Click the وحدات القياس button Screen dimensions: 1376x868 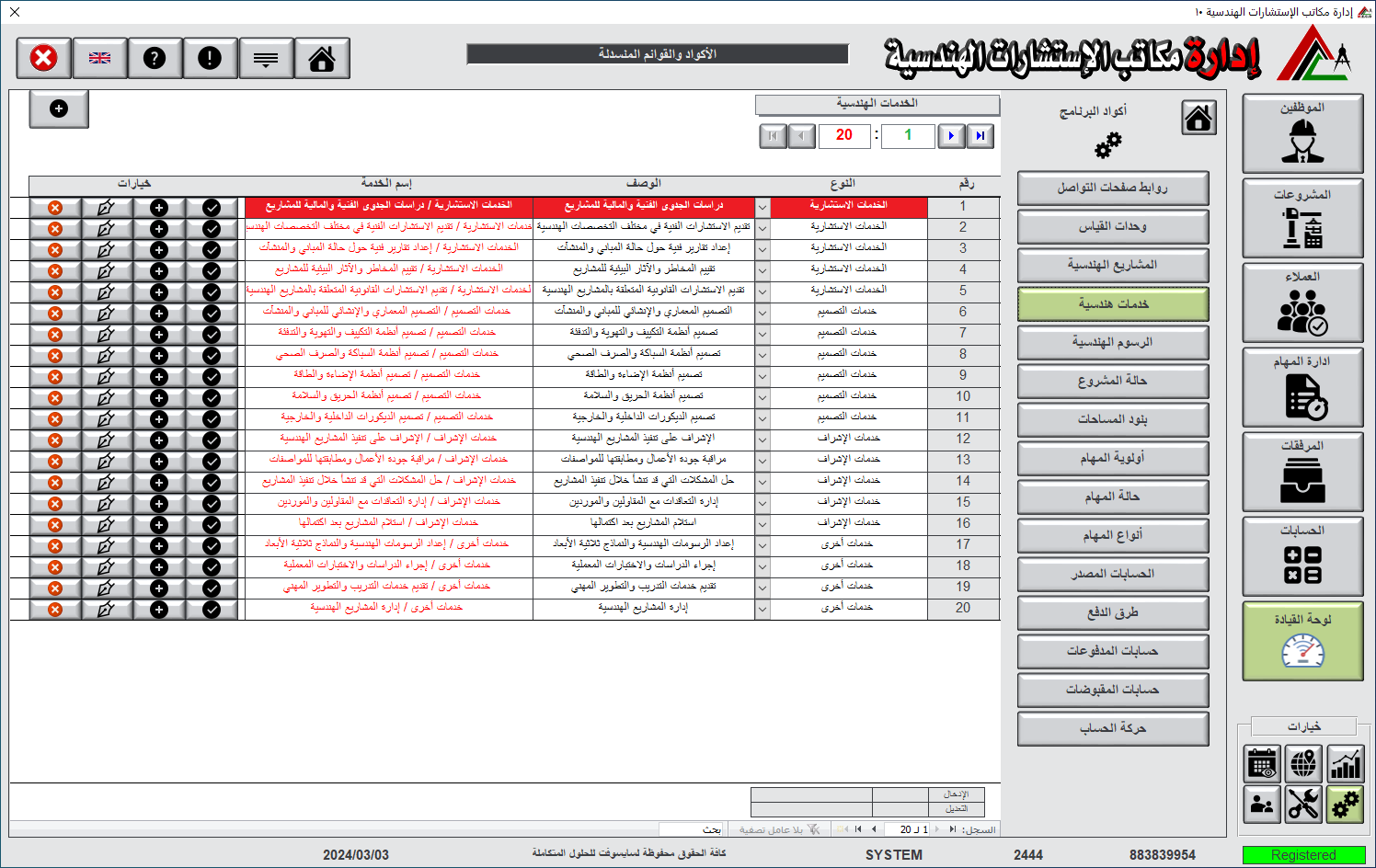click(x=1113, y=227)
